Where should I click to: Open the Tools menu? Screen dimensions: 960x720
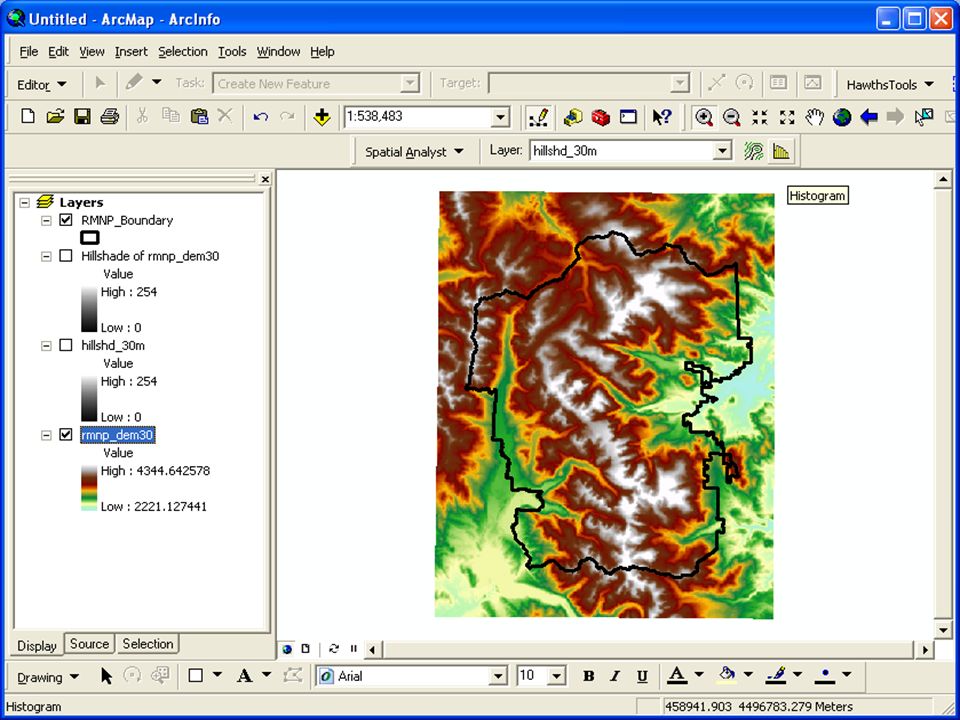(232, 51)
